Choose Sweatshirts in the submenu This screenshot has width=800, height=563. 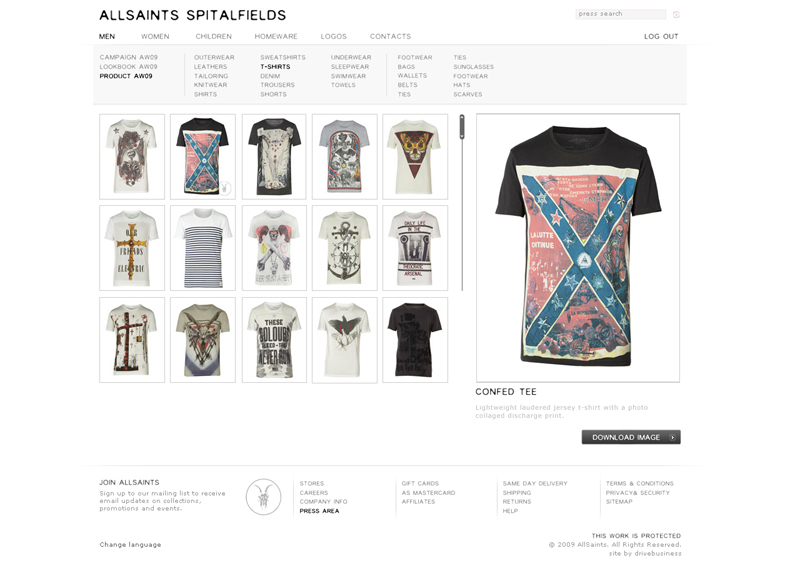[x=283, y=57]
